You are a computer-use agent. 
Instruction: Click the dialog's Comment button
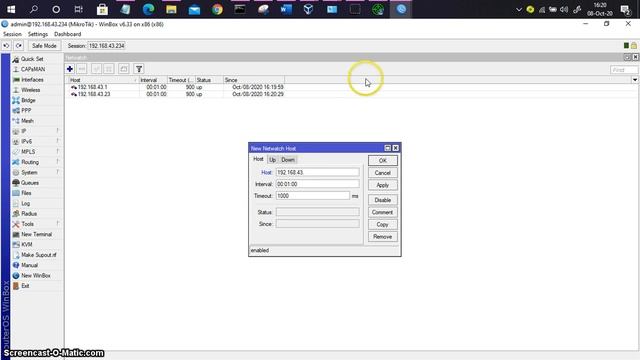[x=382, y=212]
